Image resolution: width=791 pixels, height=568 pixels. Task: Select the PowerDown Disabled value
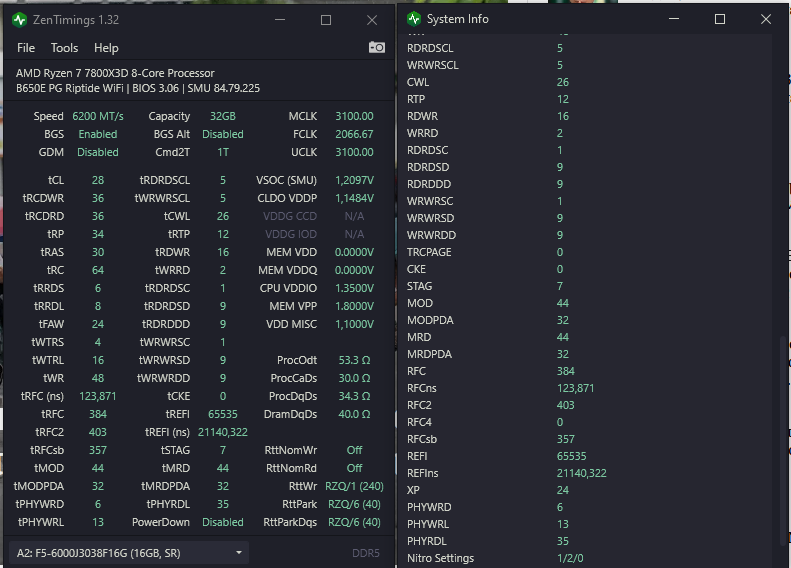click(x=222, y=522)
